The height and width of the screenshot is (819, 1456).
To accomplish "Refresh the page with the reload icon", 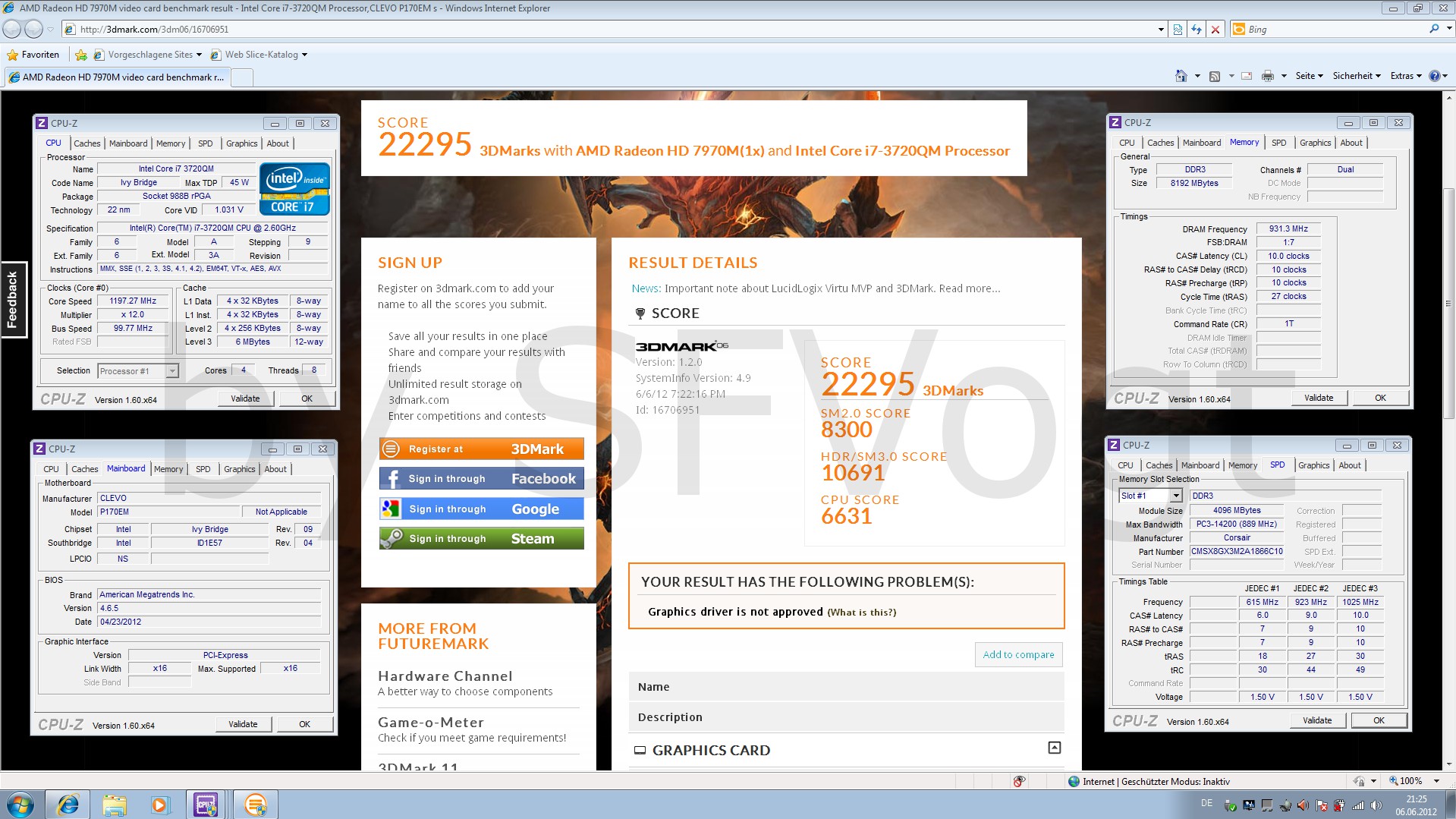I will (1197, 30).
